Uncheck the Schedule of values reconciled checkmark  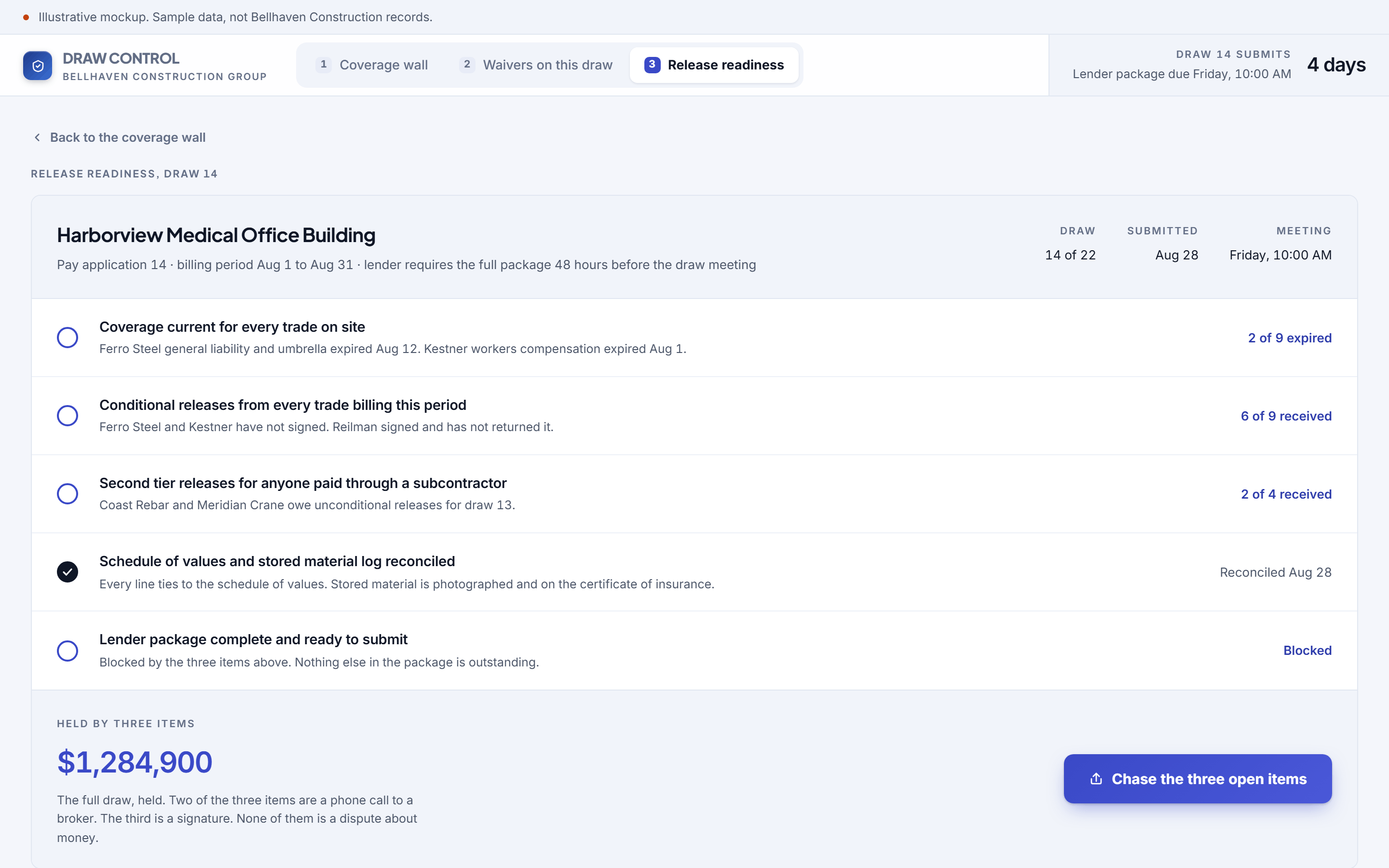point(68,572)
